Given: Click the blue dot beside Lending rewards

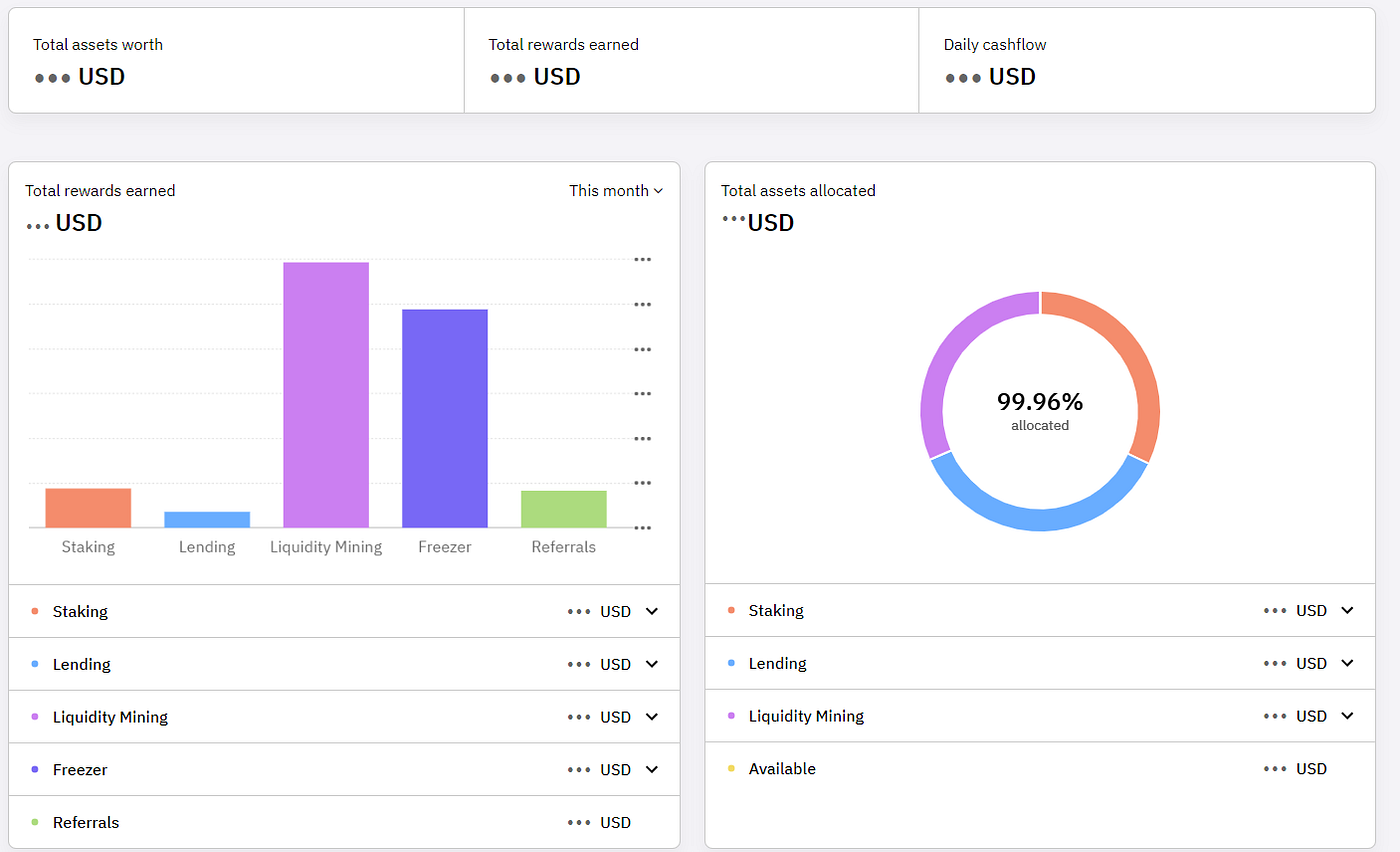Looking at the screenshot, I should click(35, 664).
